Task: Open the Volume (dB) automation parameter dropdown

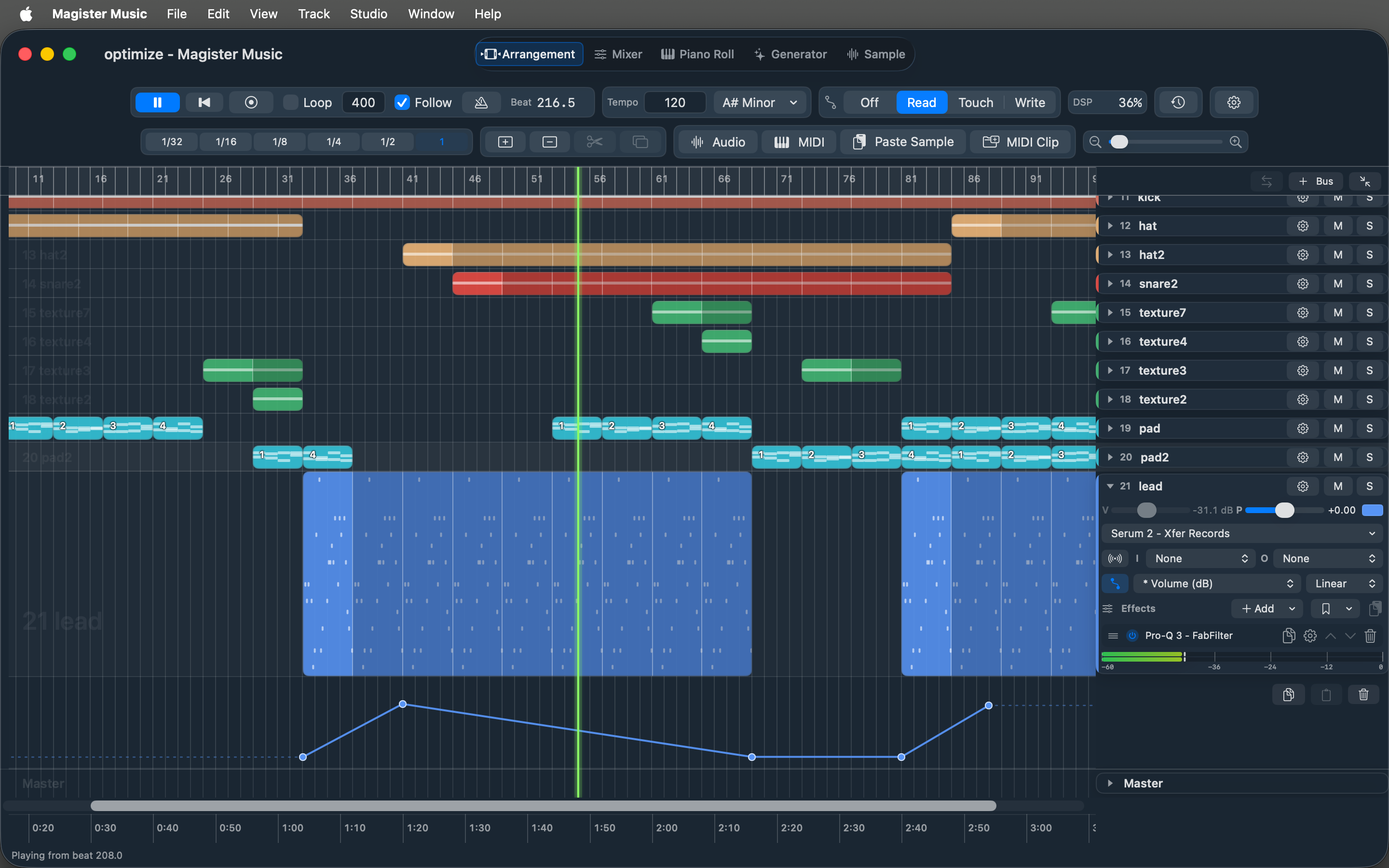Action: pos(1217,583)
